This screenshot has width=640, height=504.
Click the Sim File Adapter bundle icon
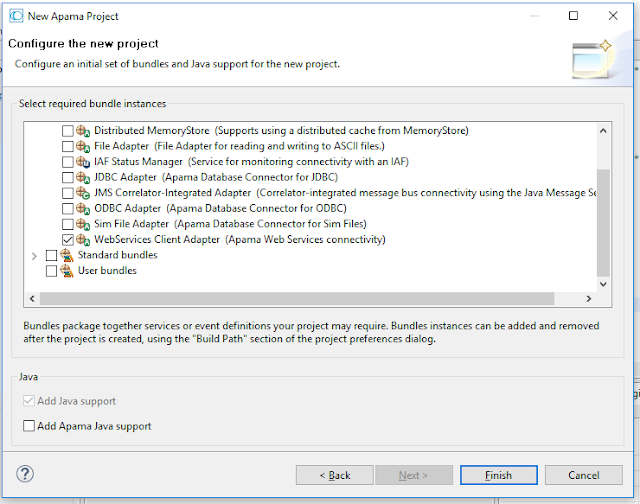[83, 224]
